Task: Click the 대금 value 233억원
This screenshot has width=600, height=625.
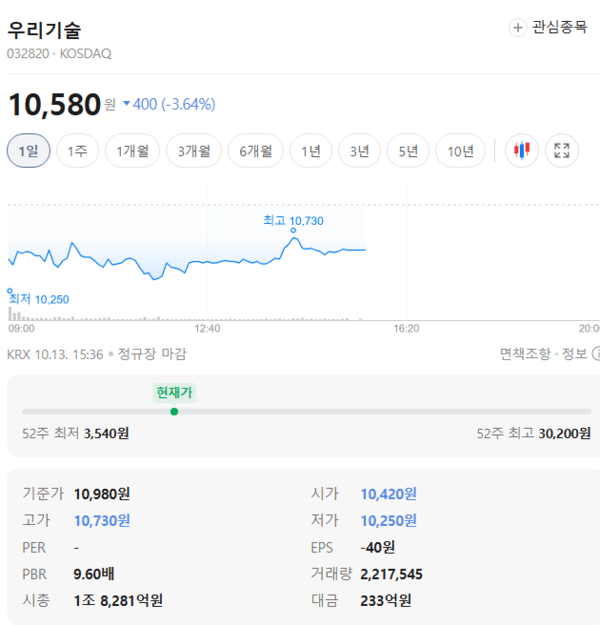Action: click(386, 600)
